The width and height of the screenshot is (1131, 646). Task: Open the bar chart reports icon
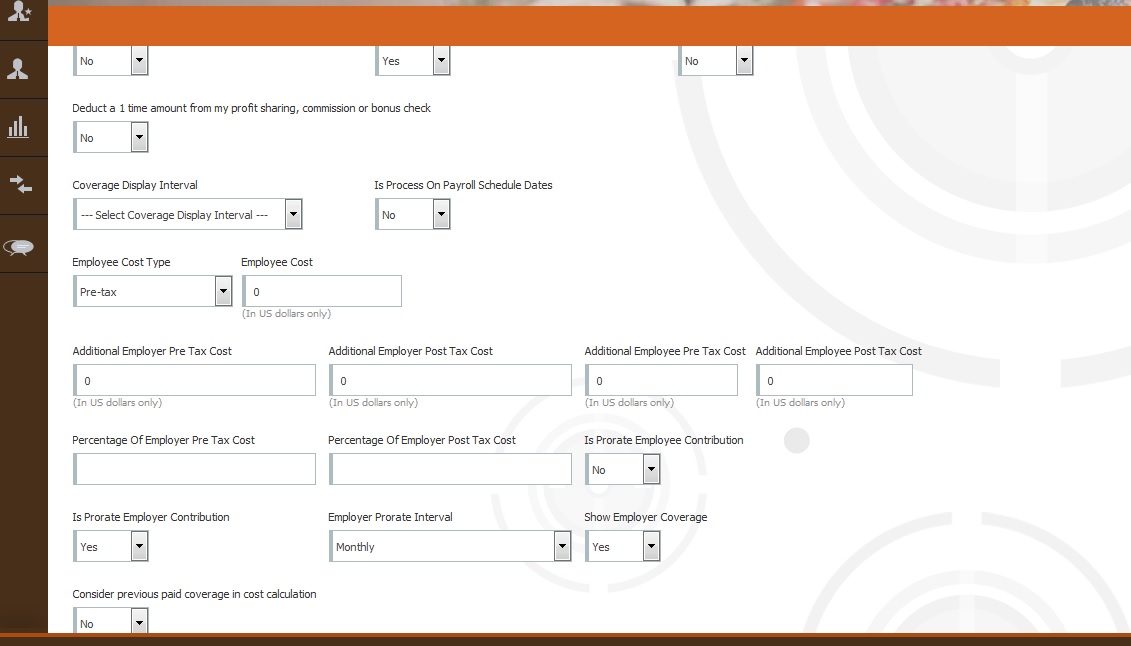[17, 128]
